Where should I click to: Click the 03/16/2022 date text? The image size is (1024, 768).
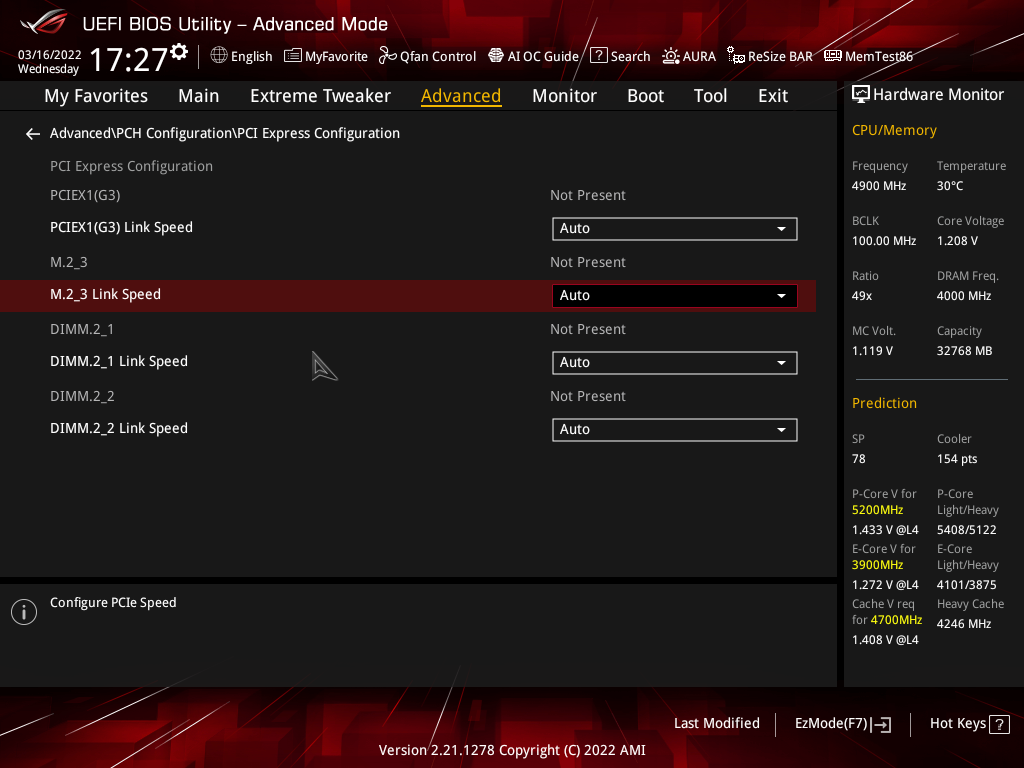(50, 55)
